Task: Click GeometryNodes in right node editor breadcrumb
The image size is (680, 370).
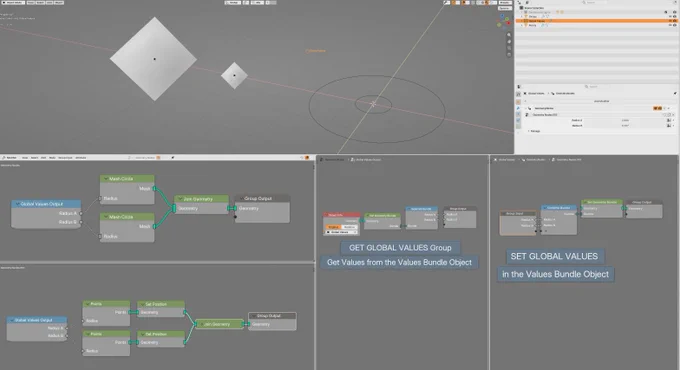Action: [536, 160]
